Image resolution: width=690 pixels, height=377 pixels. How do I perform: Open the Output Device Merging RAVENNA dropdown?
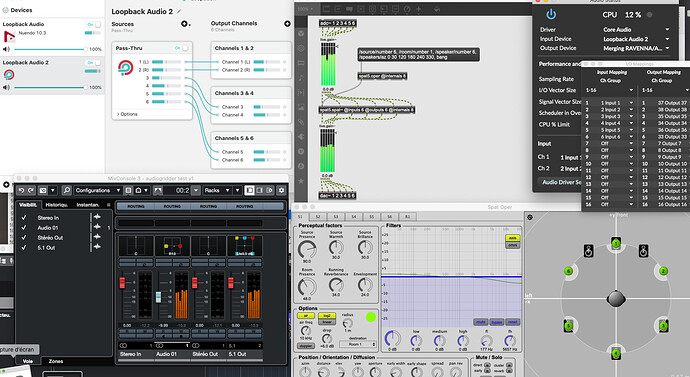[635, 48]
